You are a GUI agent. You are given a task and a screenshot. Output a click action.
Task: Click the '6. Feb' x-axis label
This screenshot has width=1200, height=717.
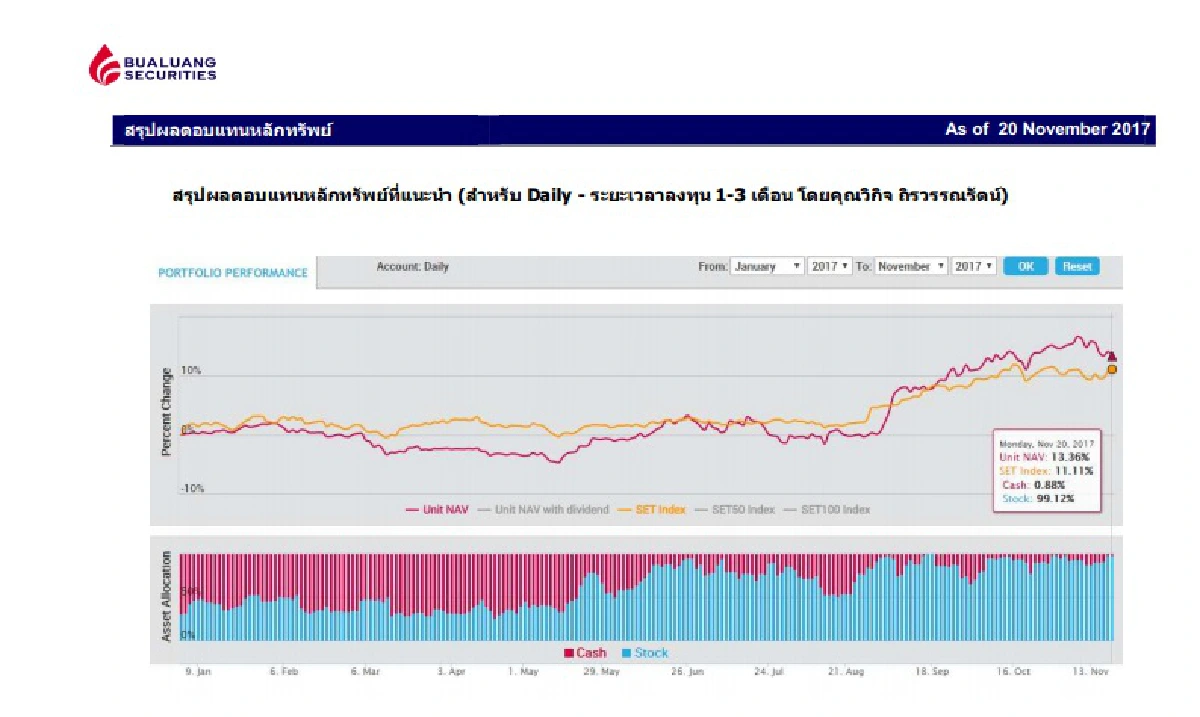point(283,673)
